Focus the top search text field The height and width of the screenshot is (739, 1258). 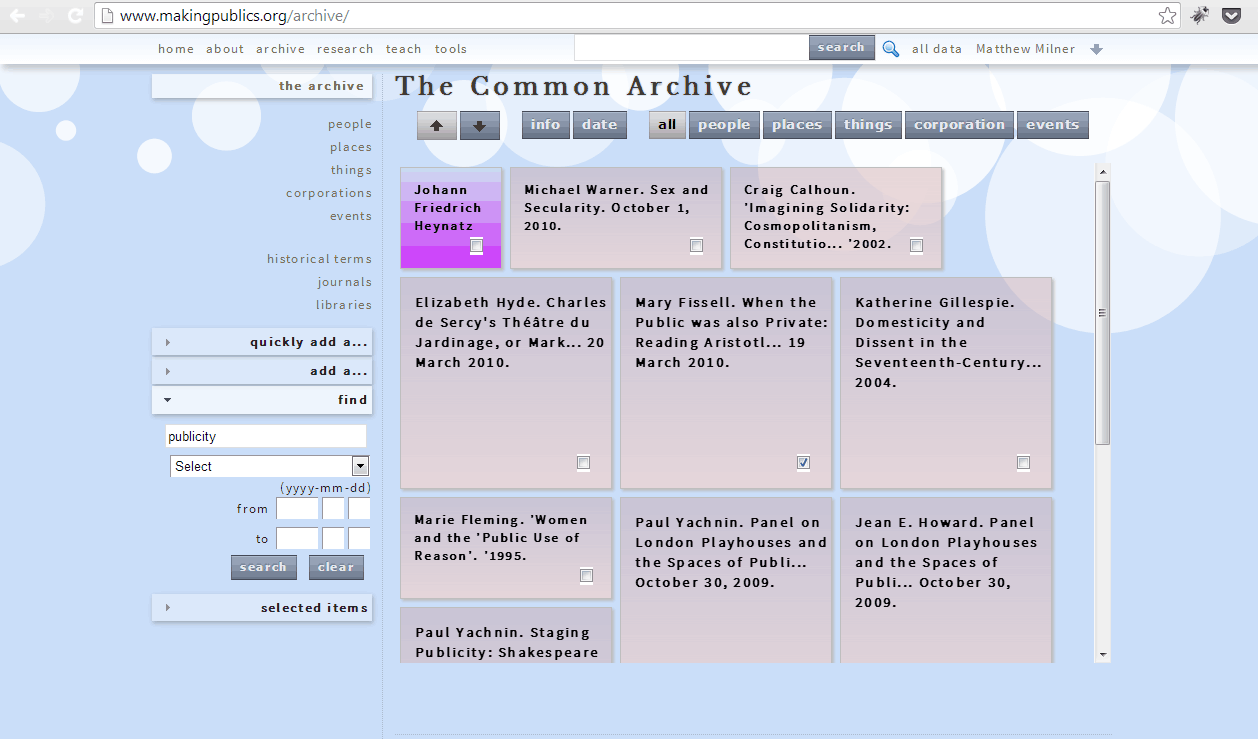692,47
